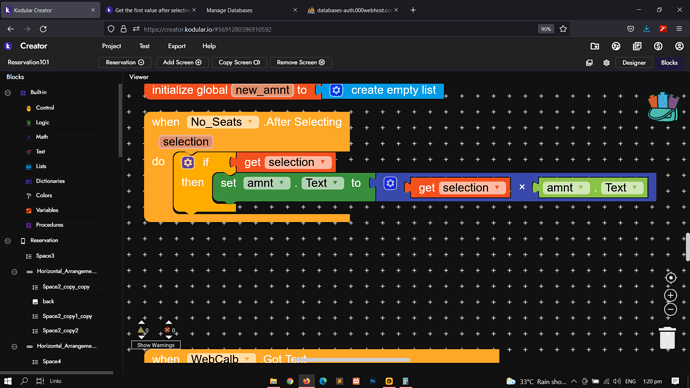This screenshot has height=388, width=690.
Task: Click the copy layers icon beside Designer
Action: 589,62
